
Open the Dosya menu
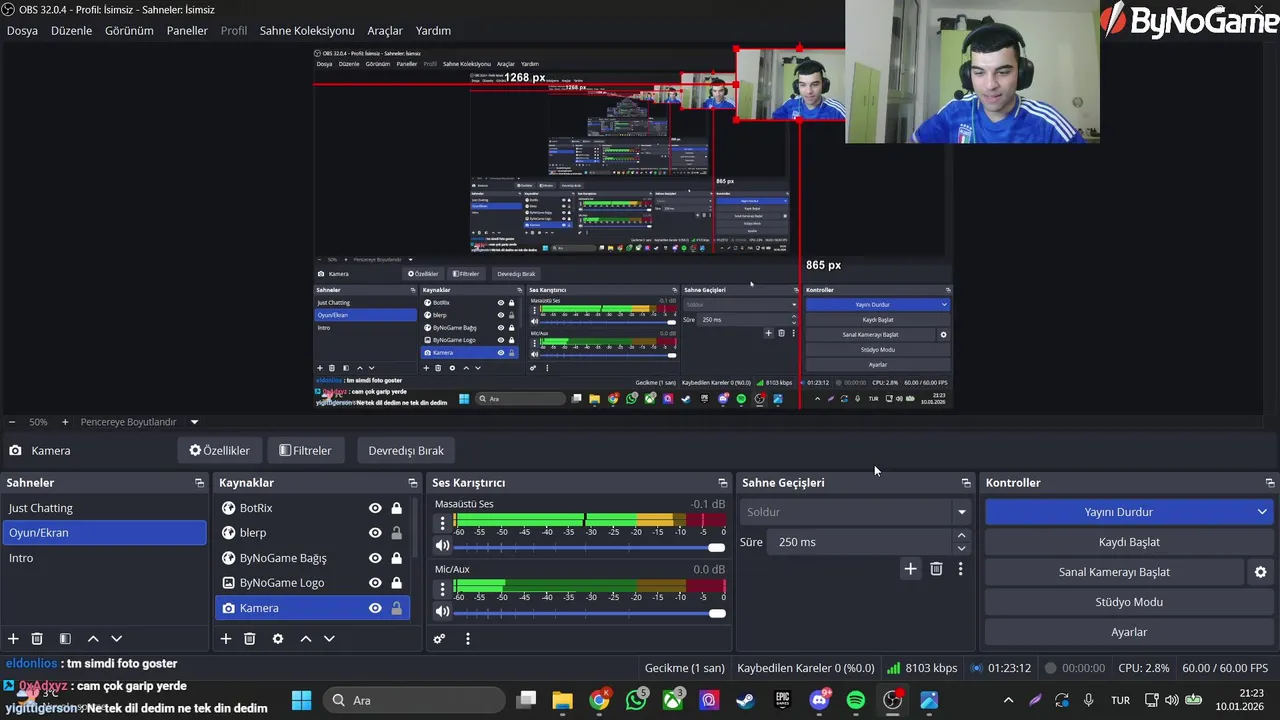(x=22, y=31)
